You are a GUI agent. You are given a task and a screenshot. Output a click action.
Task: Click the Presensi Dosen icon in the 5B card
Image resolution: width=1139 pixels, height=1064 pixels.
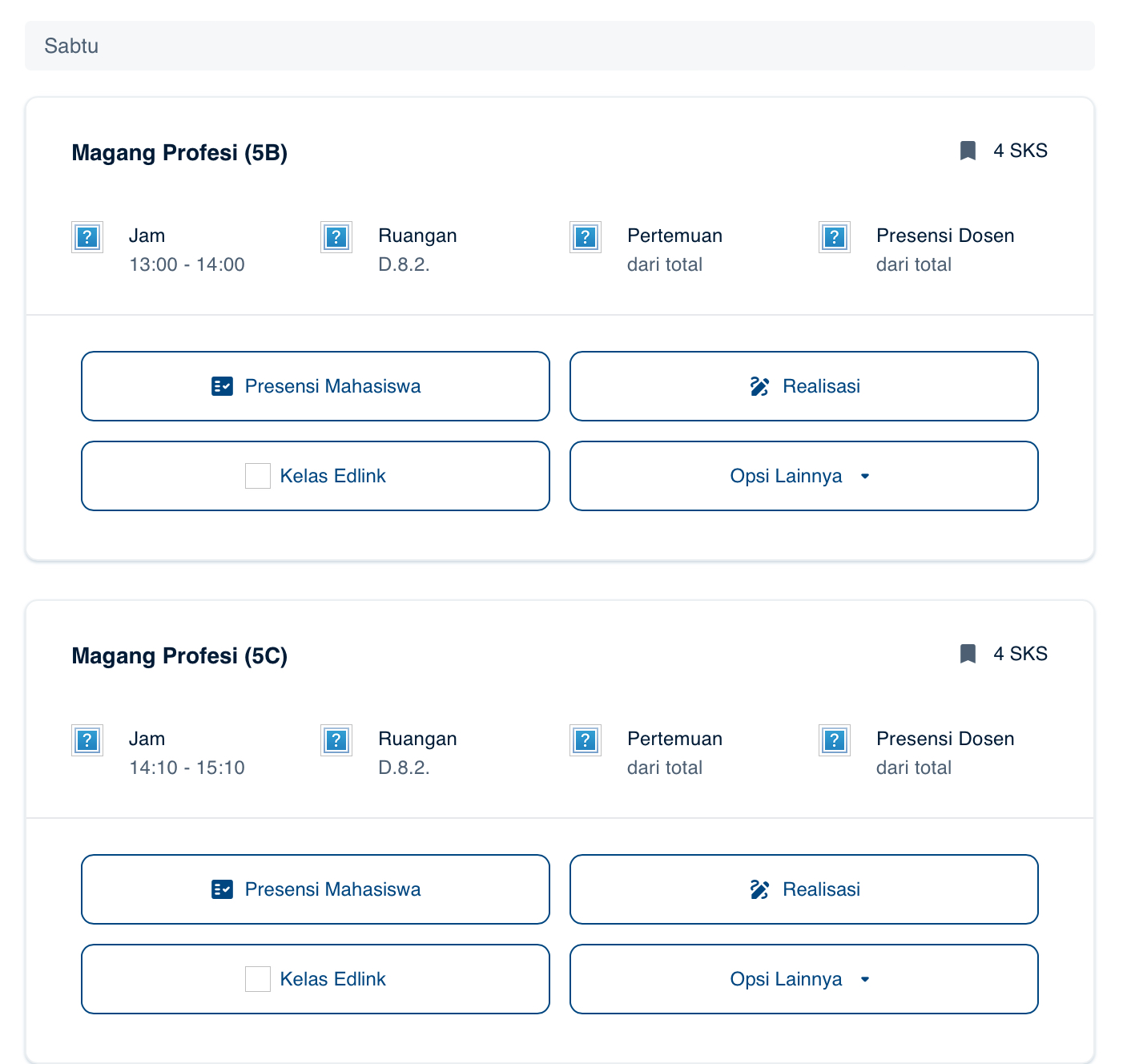click(835, 237)
